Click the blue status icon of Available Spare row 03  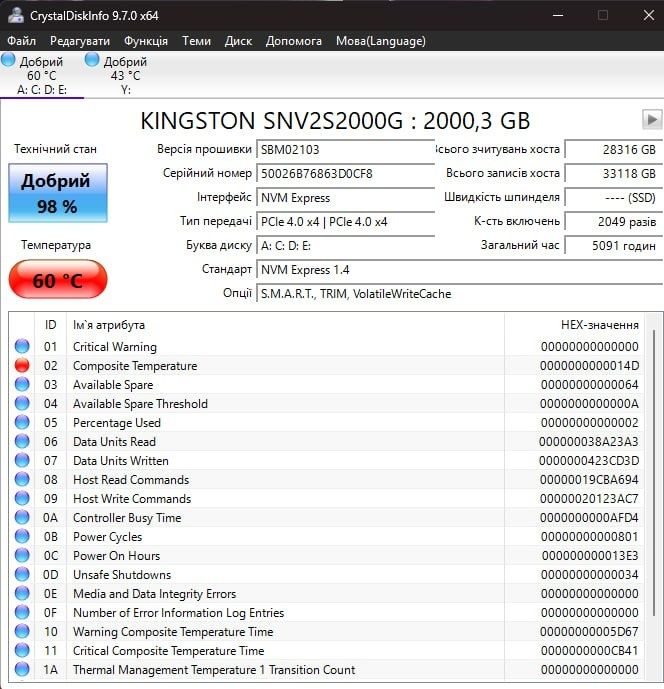coord(22,384)
